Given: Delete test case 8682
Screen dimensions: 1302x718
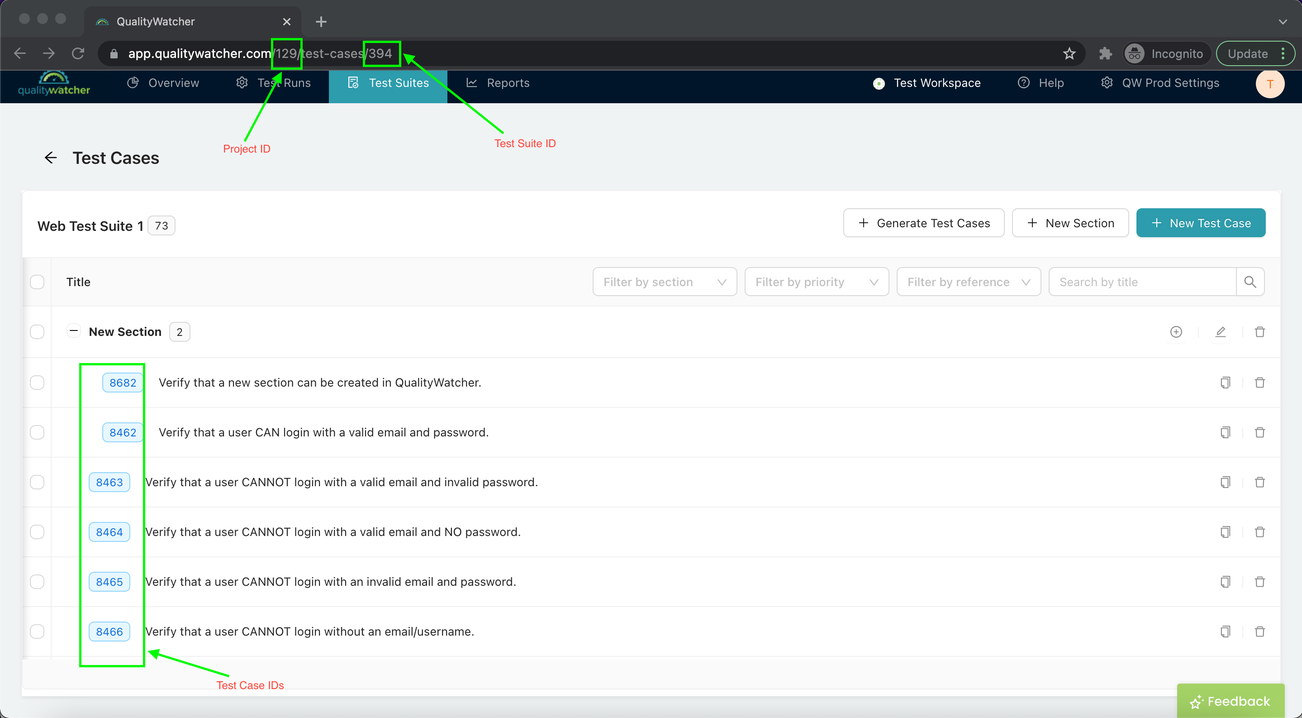Looking at the screenshot, I should coord(1260,383).
